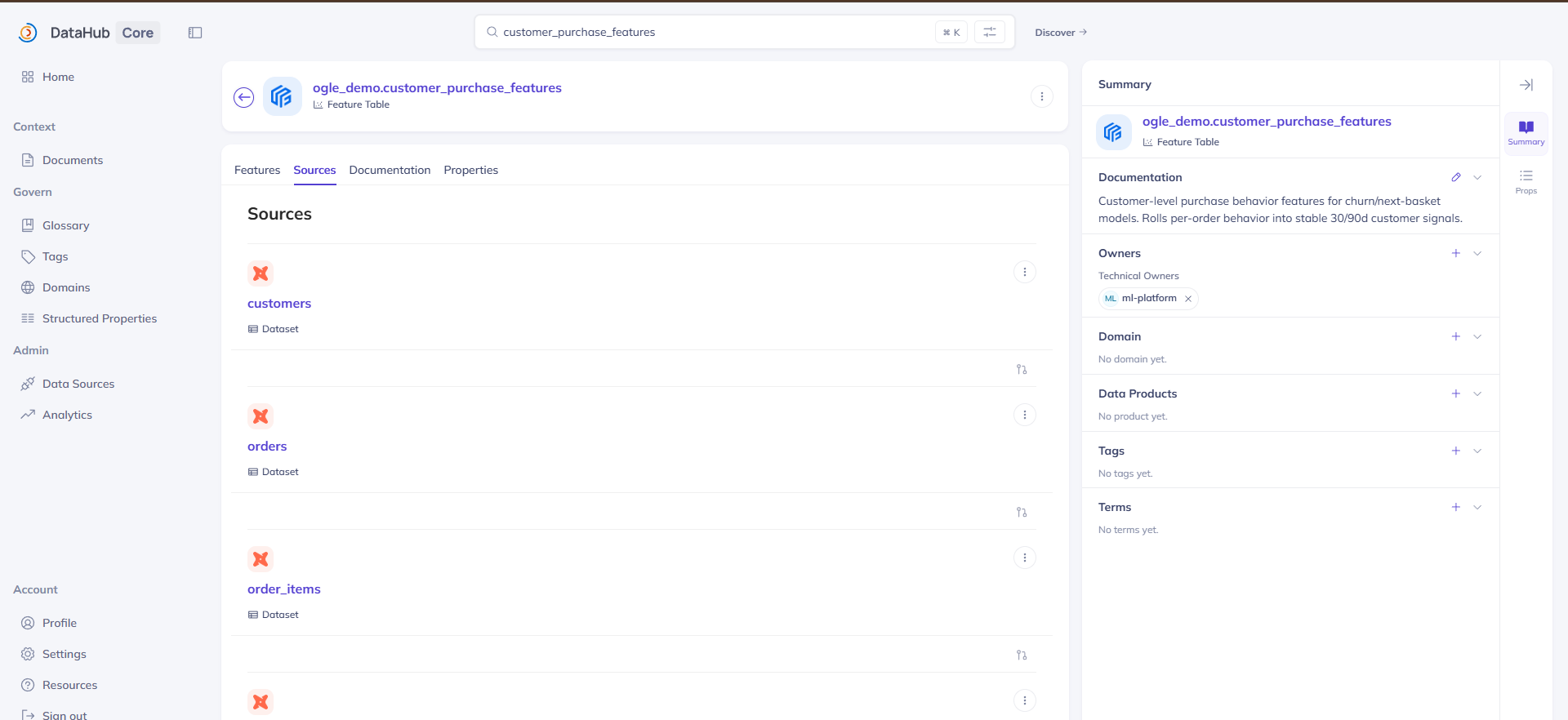Open the feature table header icon
The image size is (1568, 720).
tap(282, 96)
